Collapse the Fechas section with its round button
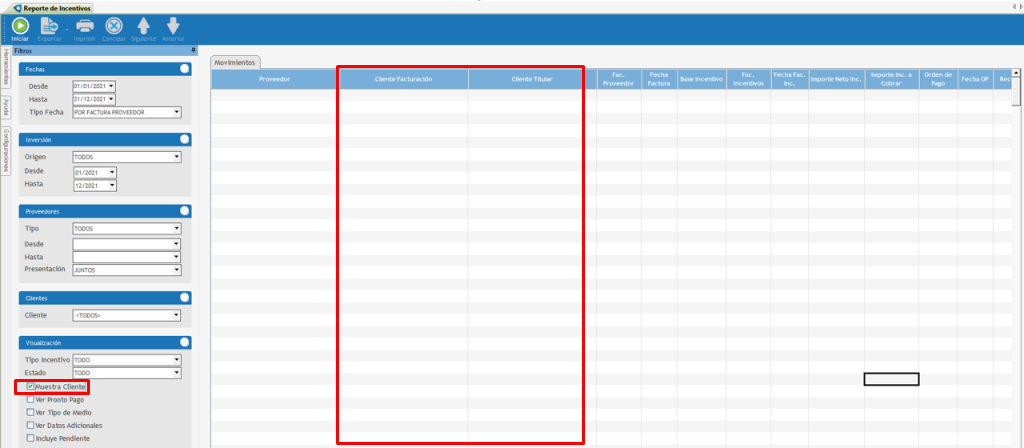 184,69
